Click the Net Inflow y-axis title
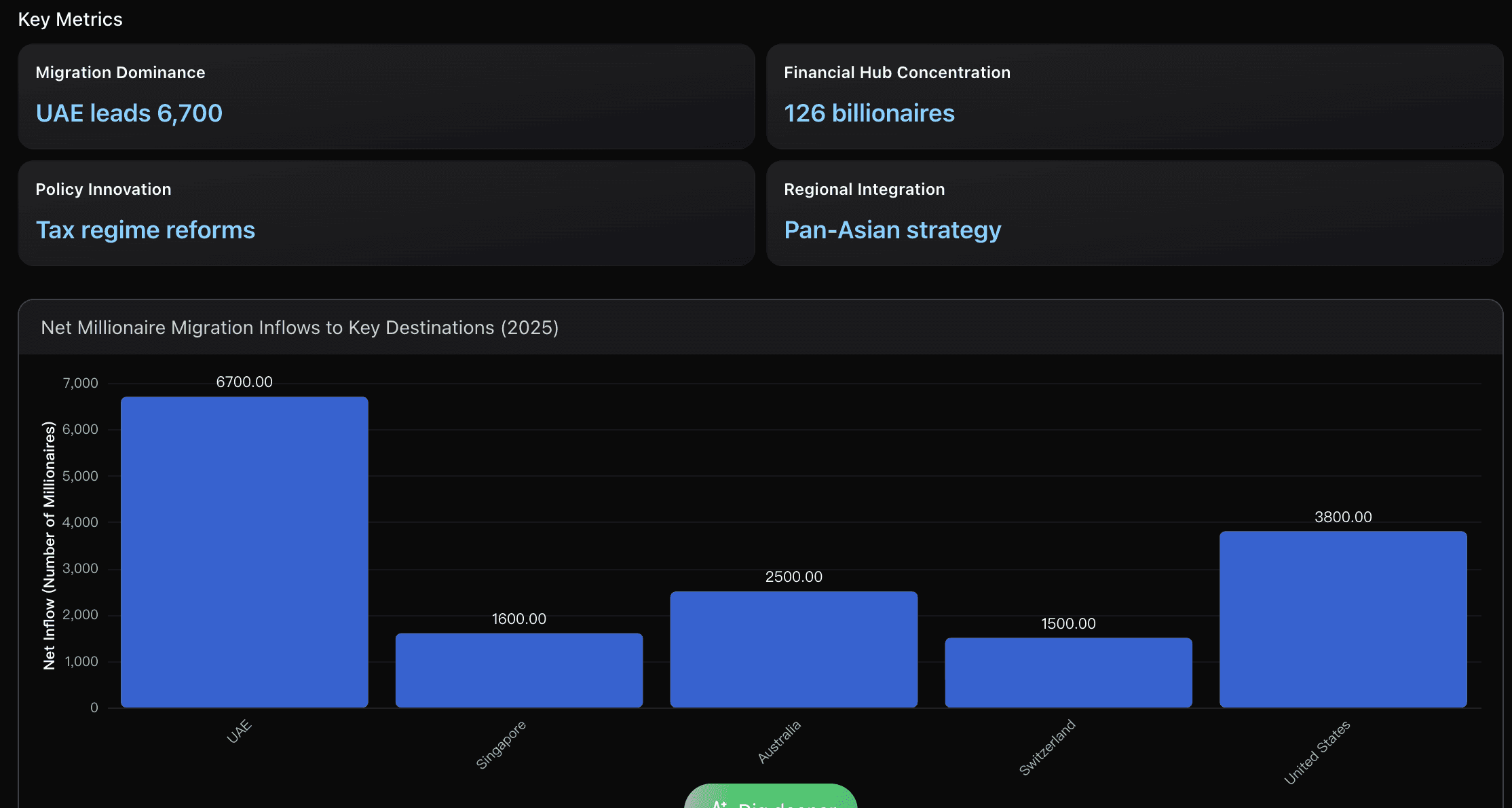Image resolution: width=1512 pixels, height=808 pixels. tap(49, 545)
